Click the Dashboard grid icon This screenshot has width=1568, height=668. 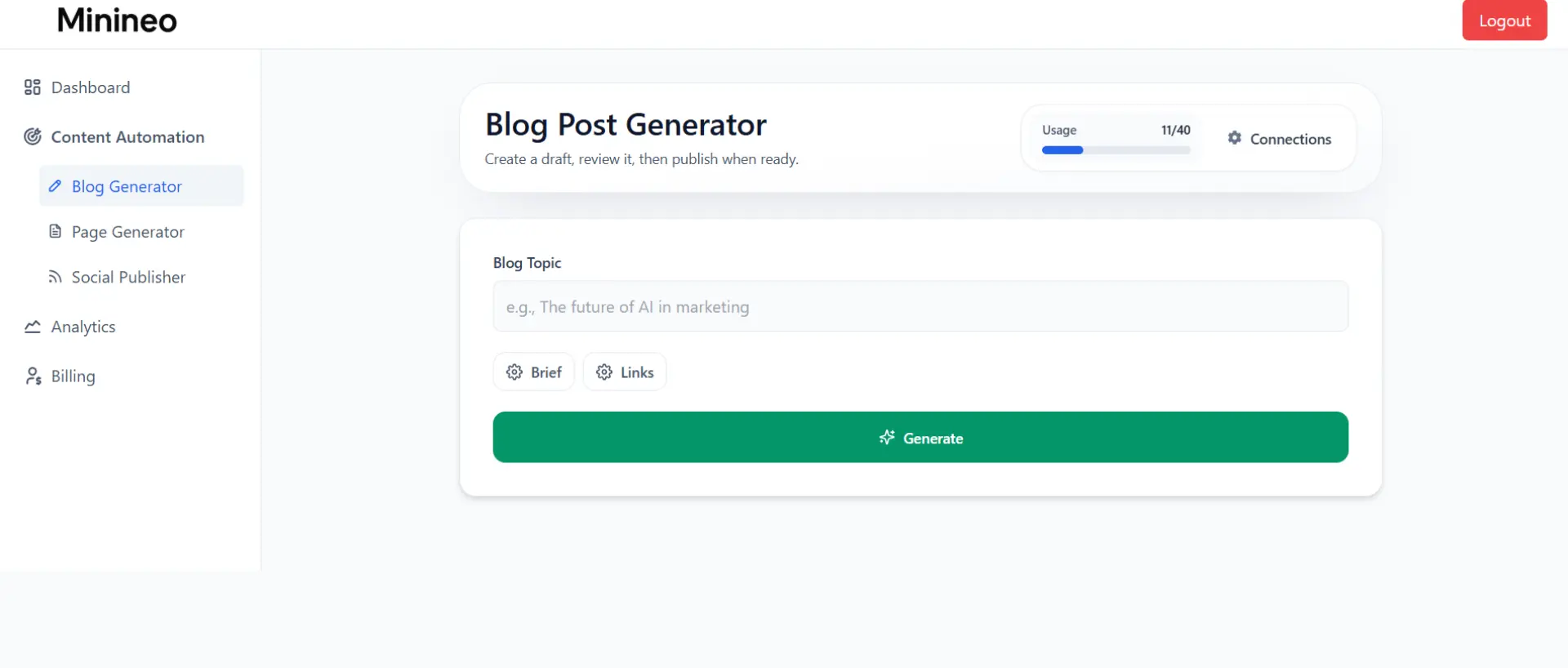[x=33, y=87]
